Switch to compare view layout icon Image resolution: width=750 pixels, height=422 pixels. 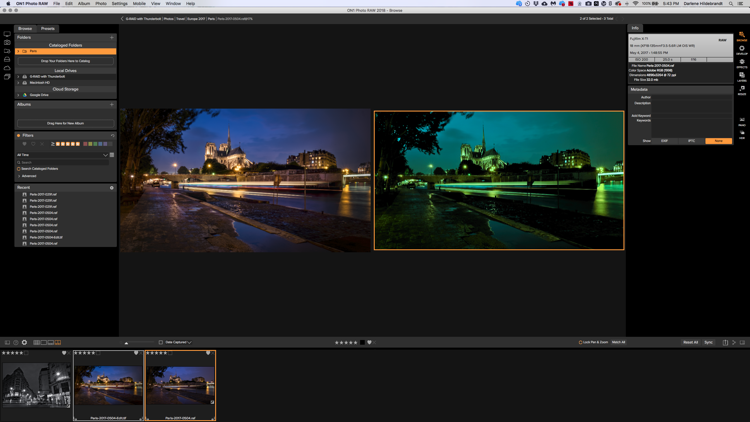(58, 343)
